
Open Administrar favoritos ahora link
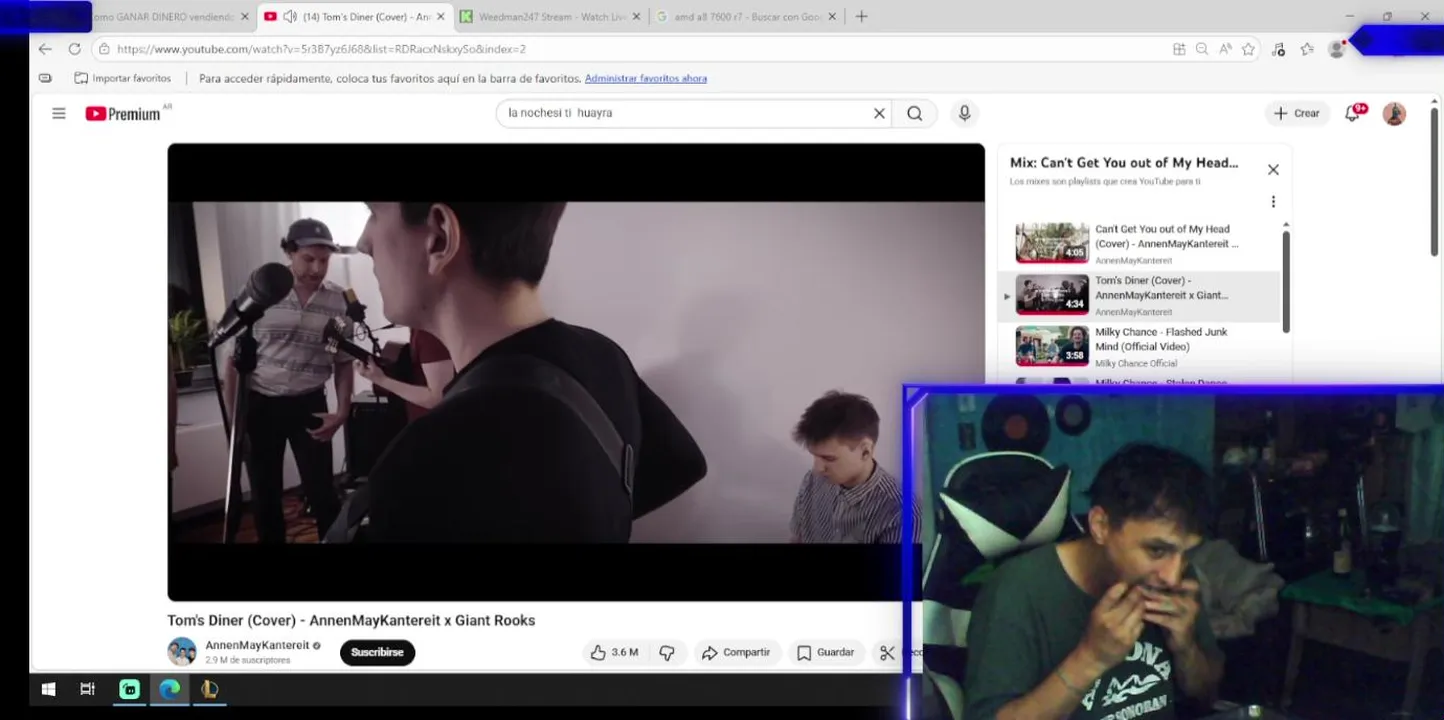pyautogui.click(x=646, y=78)
